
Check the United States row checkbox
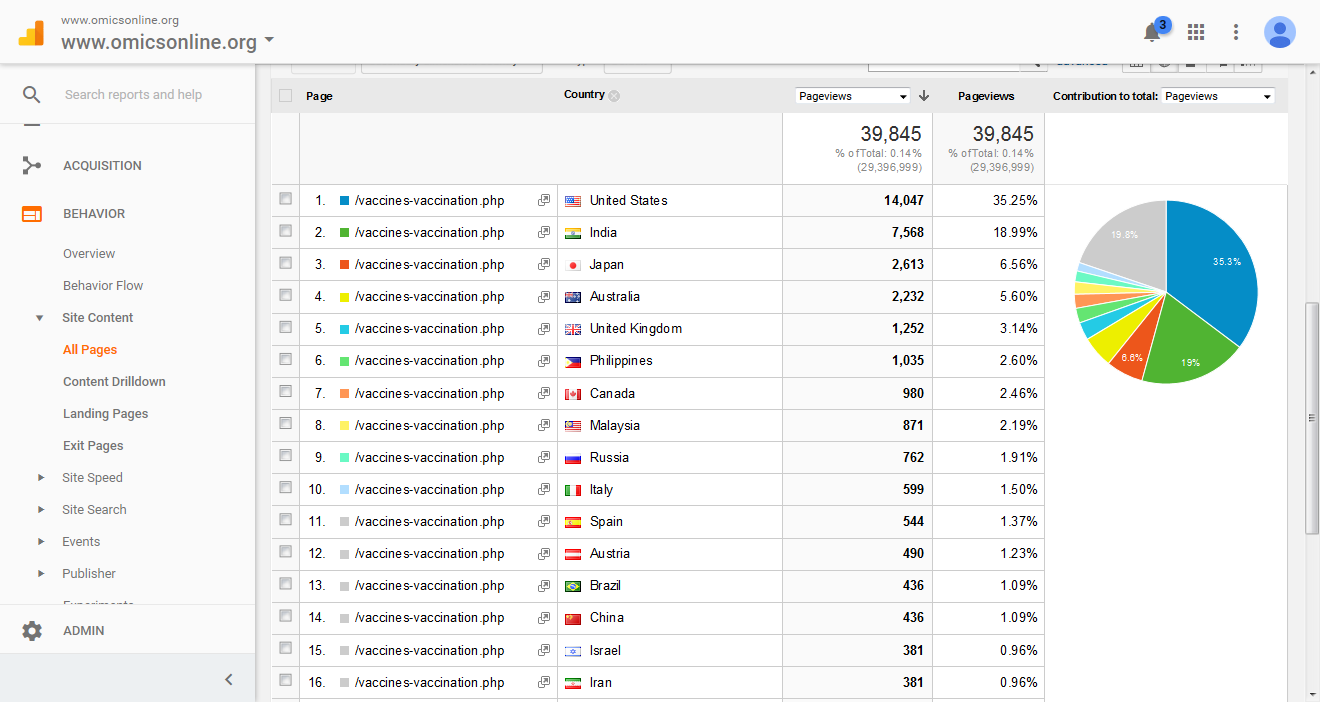pyautogui.click(x=286, y=199)
